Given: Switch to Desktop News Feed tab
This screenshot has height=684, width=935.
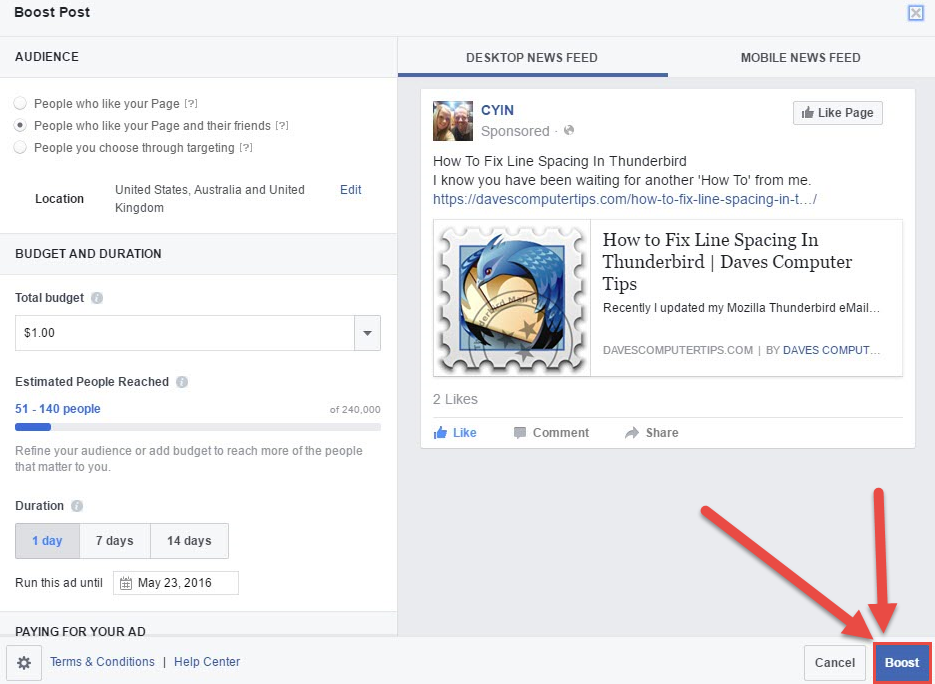Looking at the screenshot, I should pos(532,58).
